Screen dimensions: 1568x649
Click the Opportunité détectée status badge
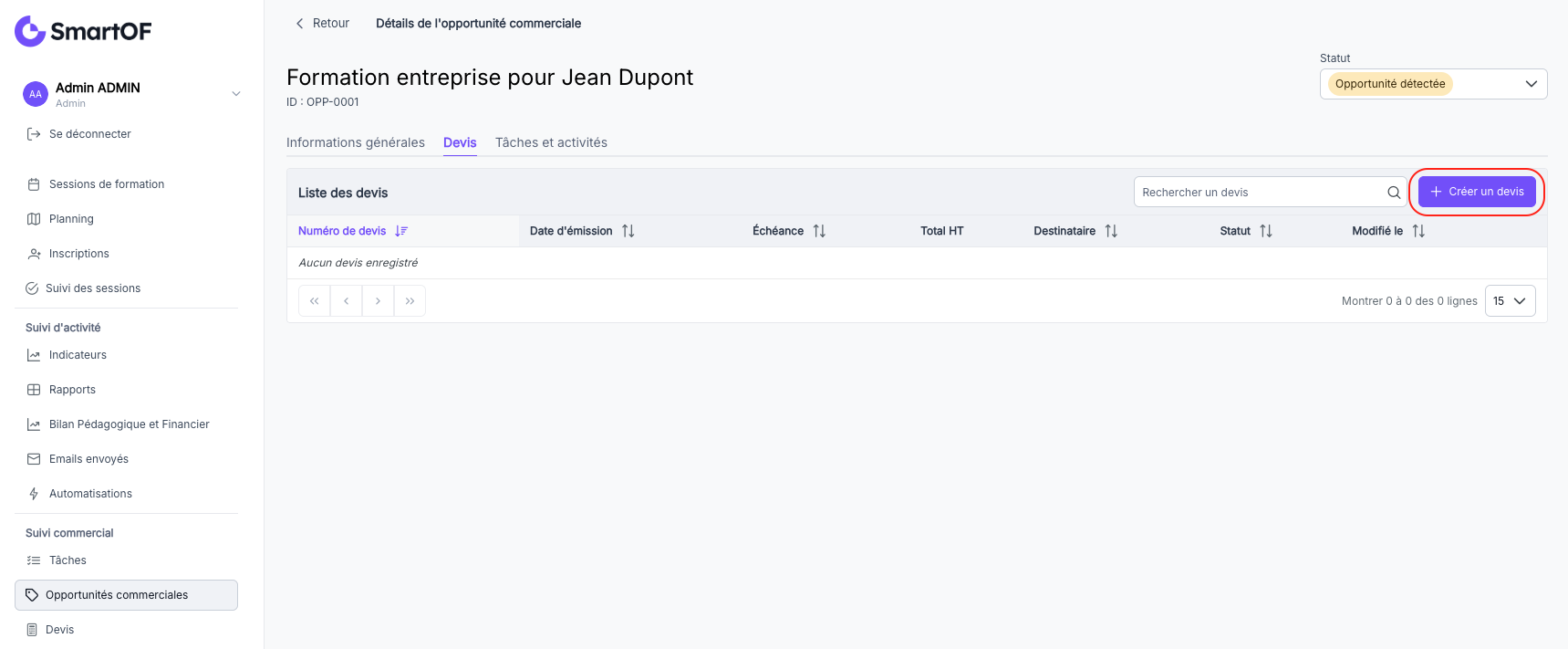(1389, 84)
